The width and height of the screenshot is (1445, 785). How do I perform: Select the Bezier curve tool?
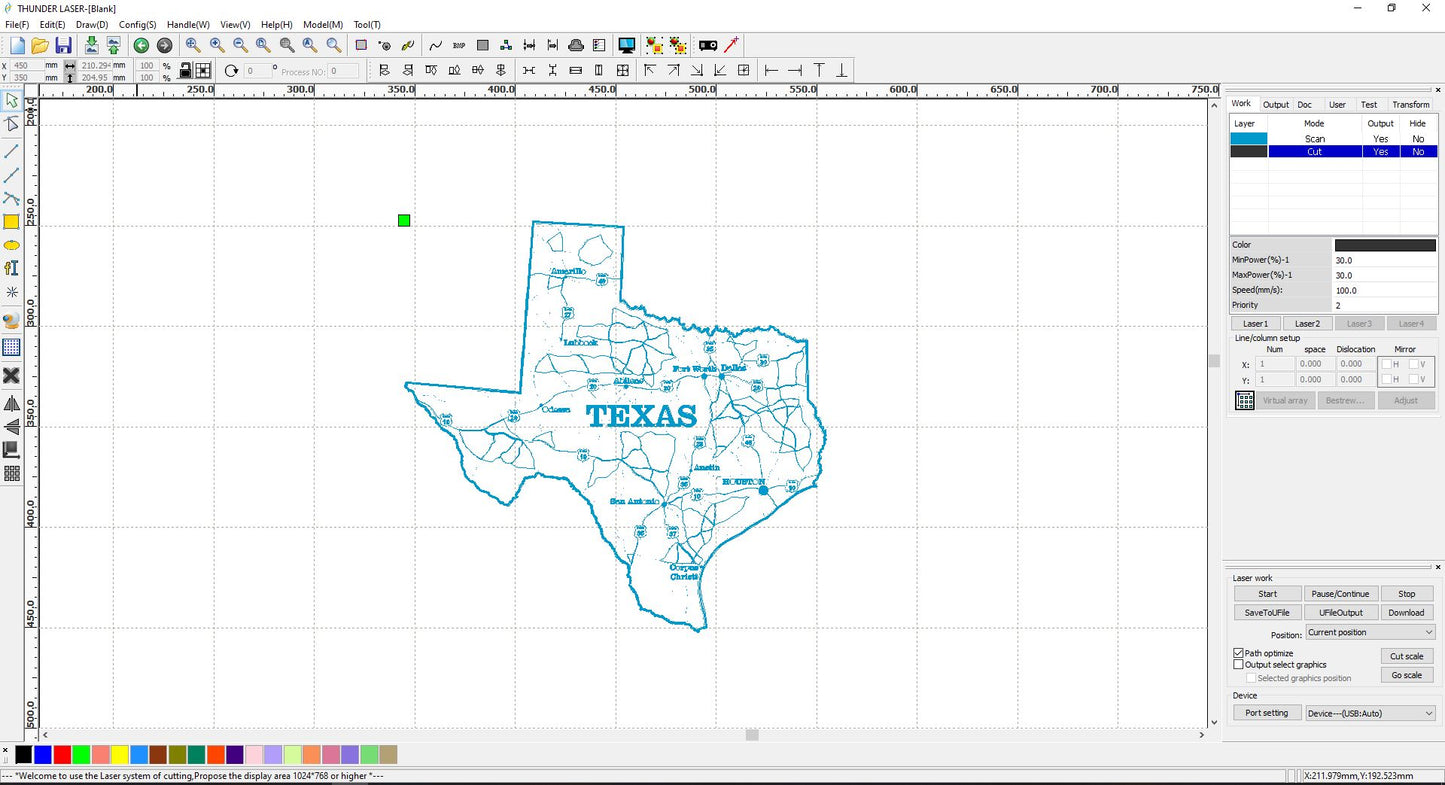[11, 198]
